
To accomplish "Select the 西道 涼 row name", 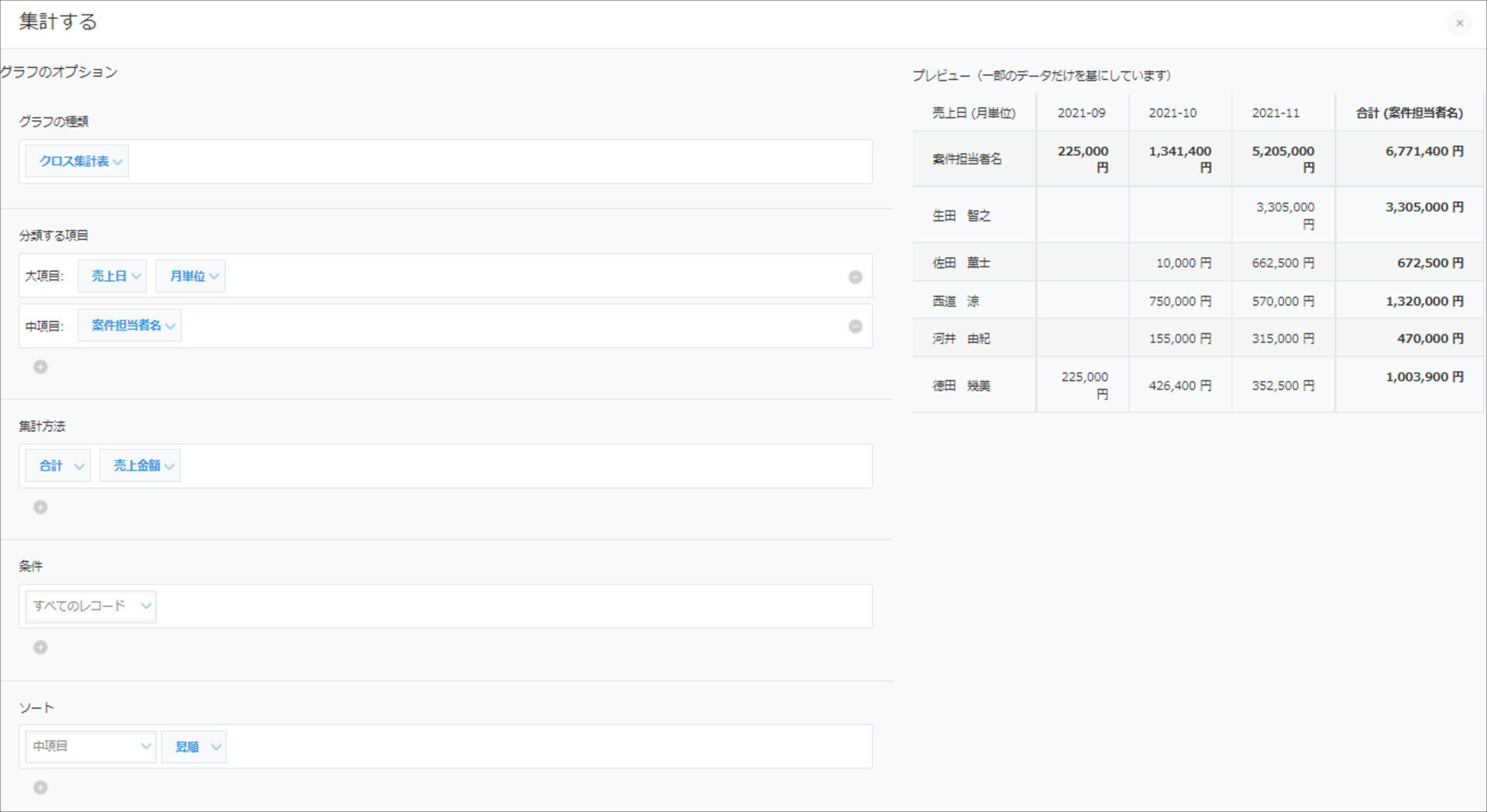I will click(x=956, y=300).
